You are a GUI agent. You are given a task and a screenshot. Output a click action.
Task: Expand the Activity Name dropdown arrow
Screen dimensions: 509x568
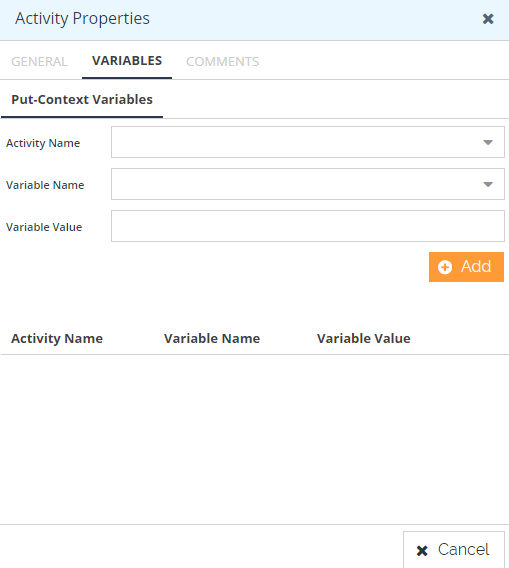[x=488, y=142]
